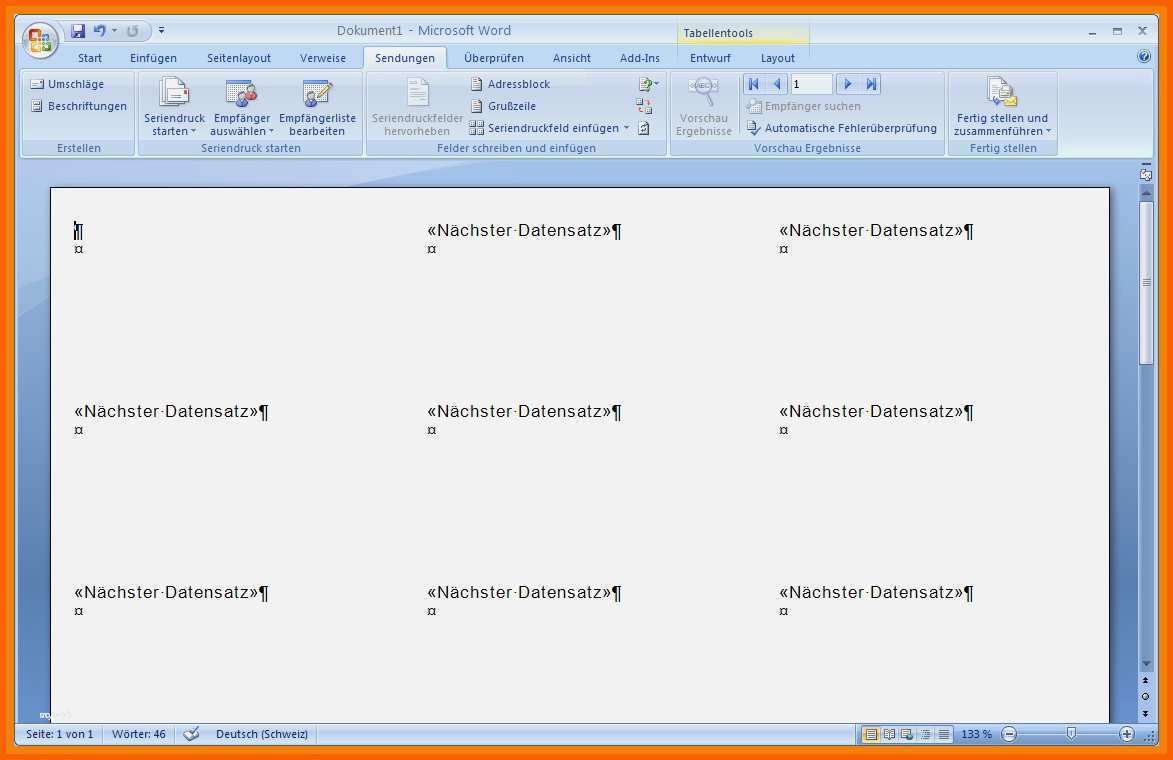Click the Office button orb

40,40
